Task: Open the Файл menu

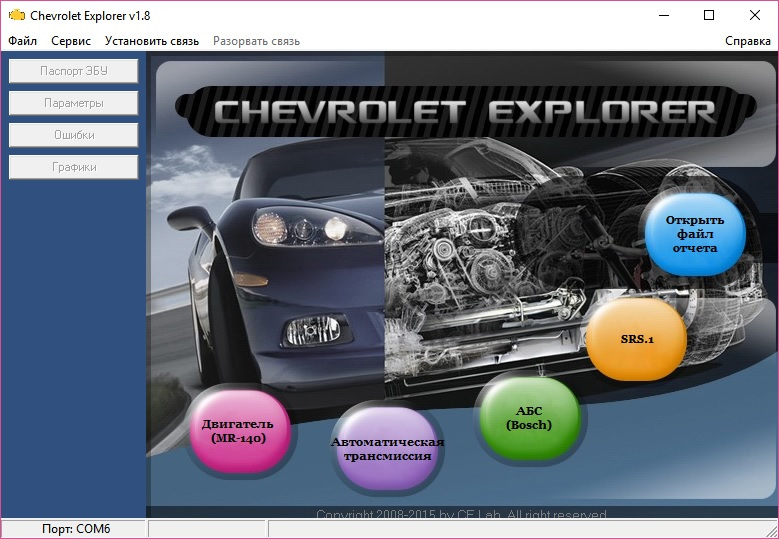Action: pos(22,41)
